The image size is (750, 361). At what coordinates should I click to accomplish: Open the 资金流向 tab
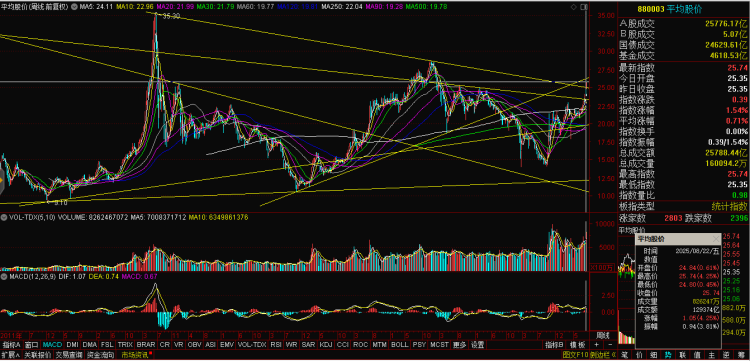tap(101, 355)
